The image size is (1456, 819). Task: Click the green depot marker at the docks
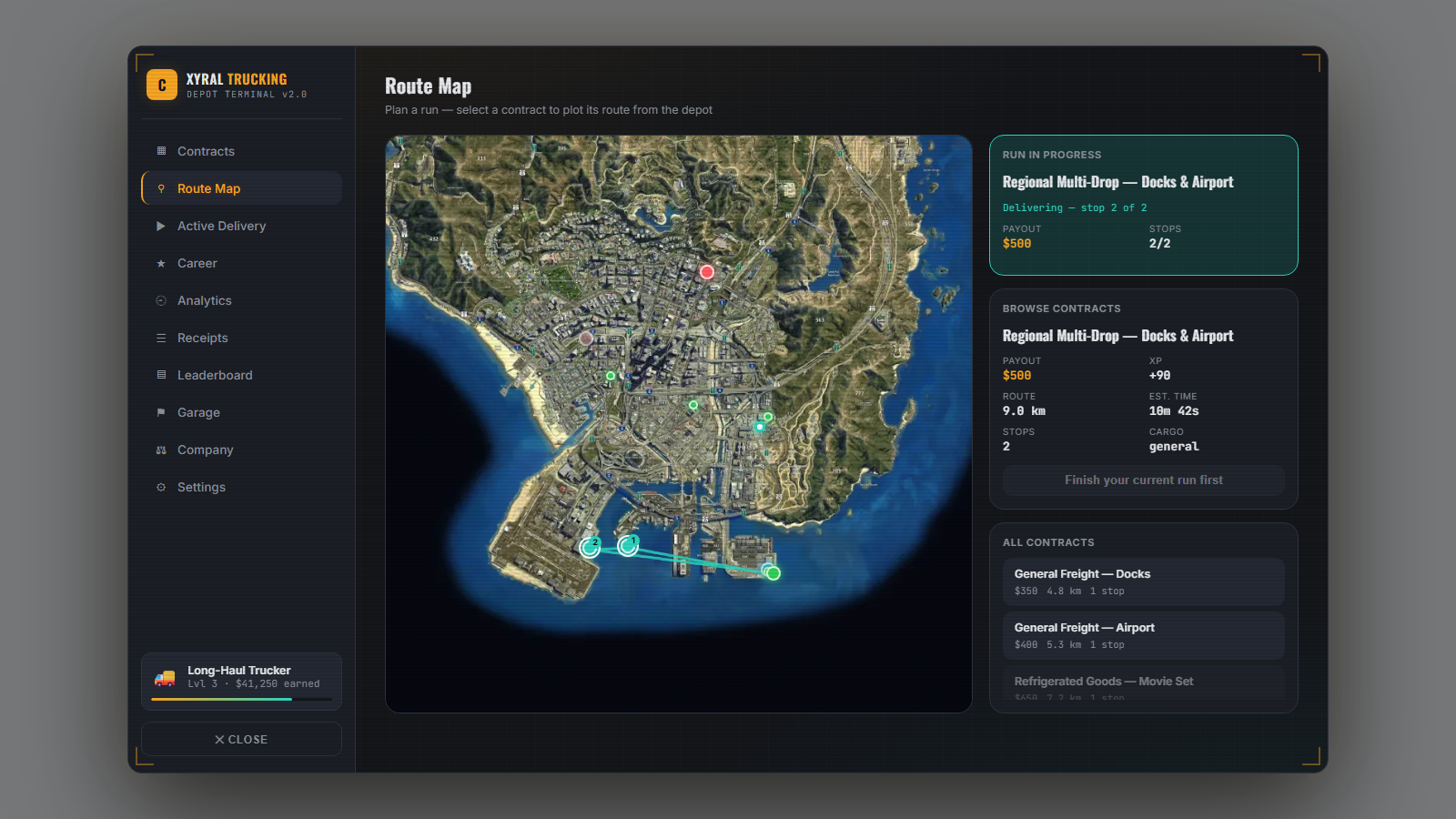point(773,573)
